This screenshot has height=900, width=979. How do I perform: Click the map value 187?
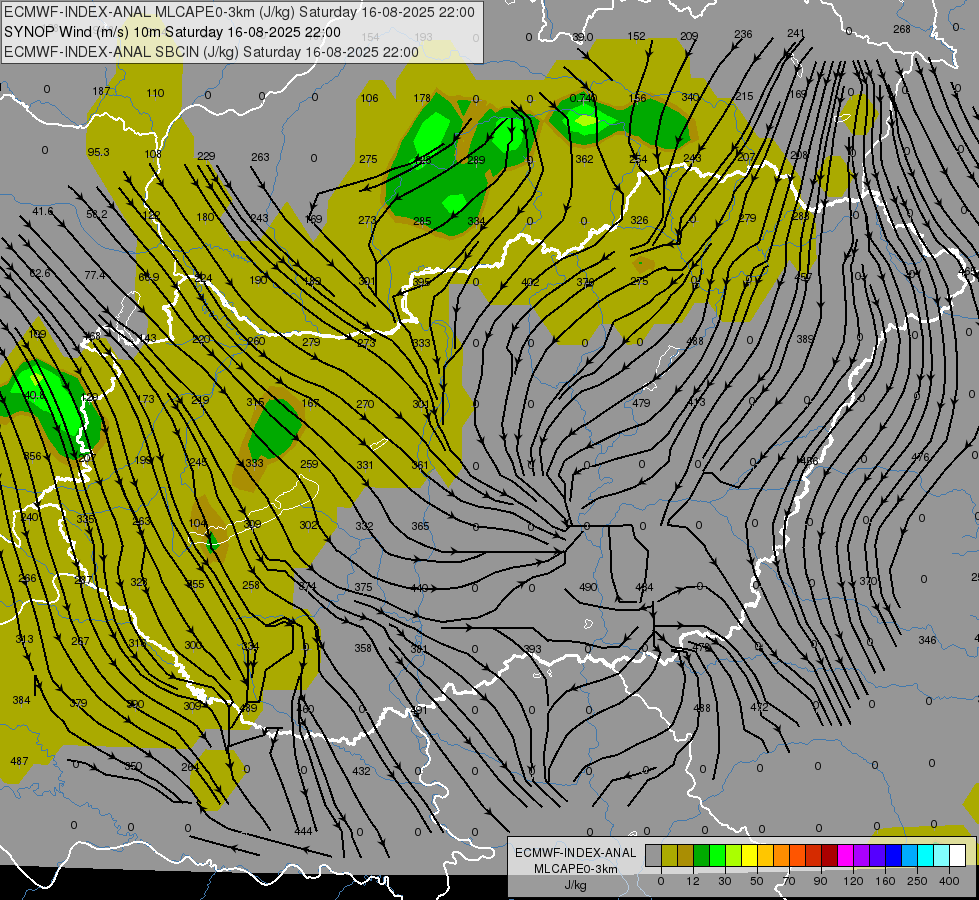click(101, 91)
